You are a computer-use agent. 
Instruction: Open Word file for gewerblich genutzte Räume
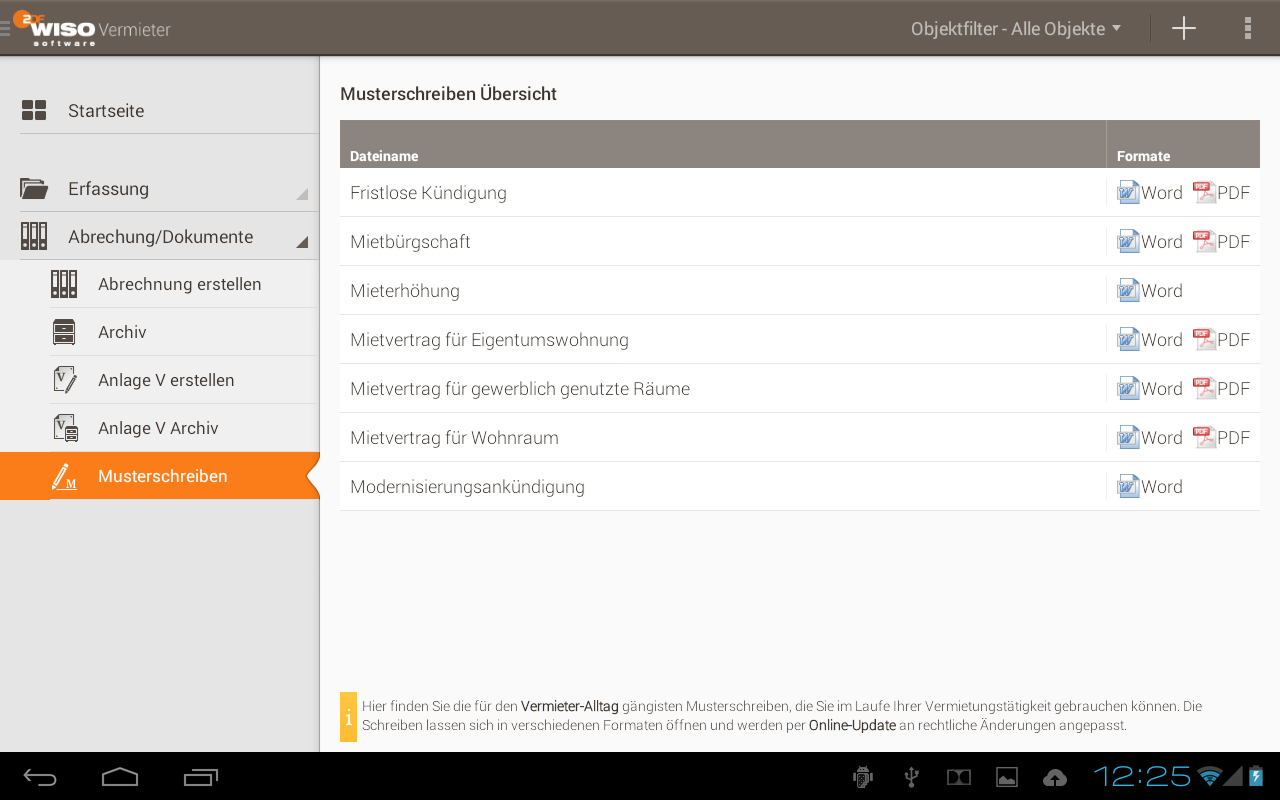pos(1150,389)
